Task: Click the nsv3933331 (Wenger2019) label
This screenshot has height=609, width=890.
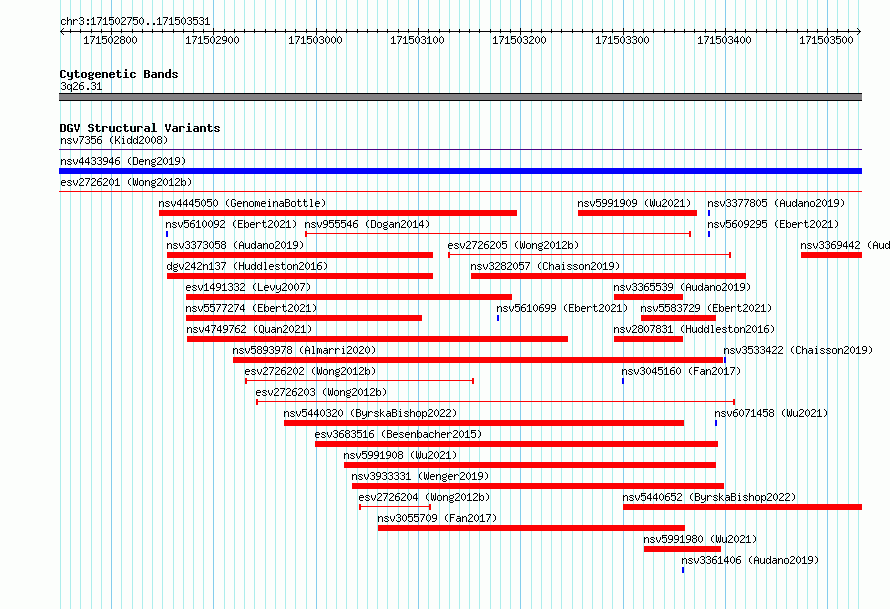Action: pyautogui.click(x=420, y=476)
